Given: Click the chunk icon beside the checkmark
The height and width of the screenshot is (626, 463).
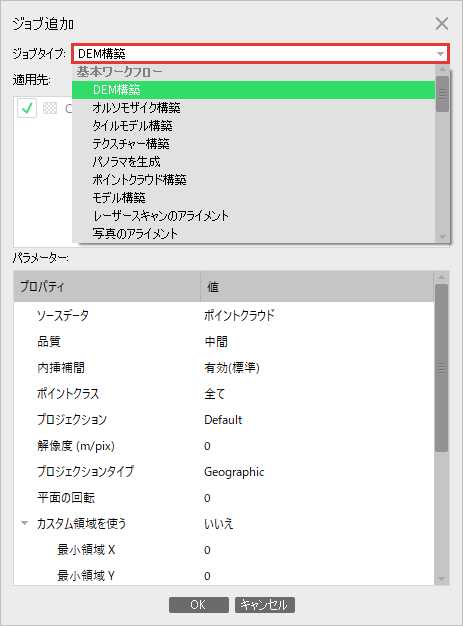Looking at the screenshot, I should pyautogui.click(x=50, y=108).
